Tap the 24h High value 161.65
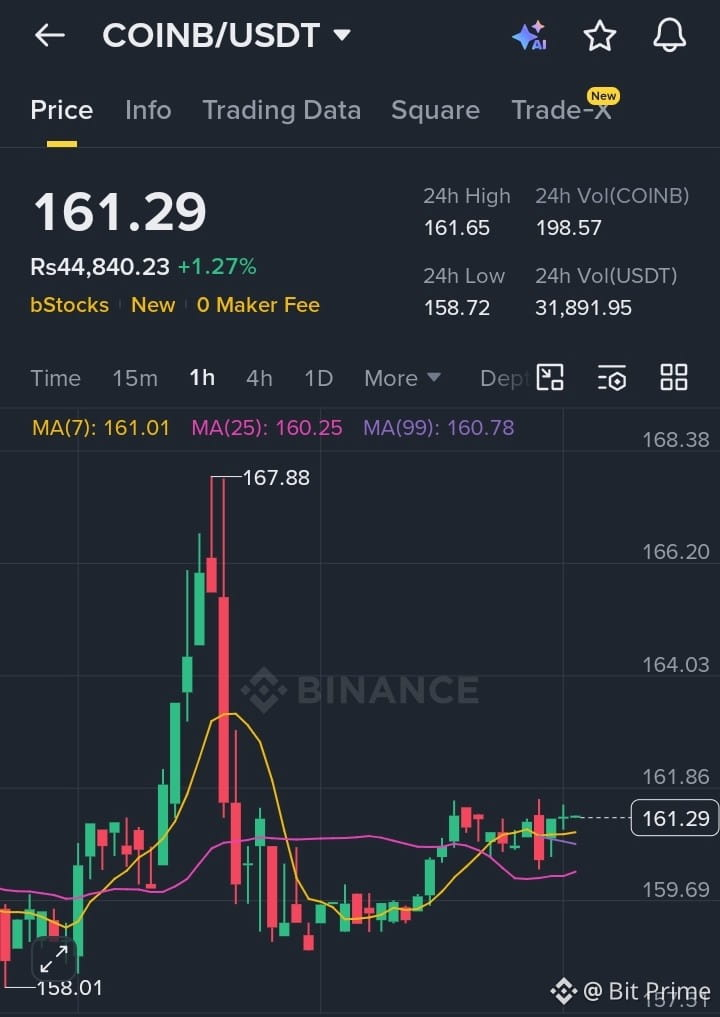The height and width of the screenshot is (1017, 720). point(457,228)
